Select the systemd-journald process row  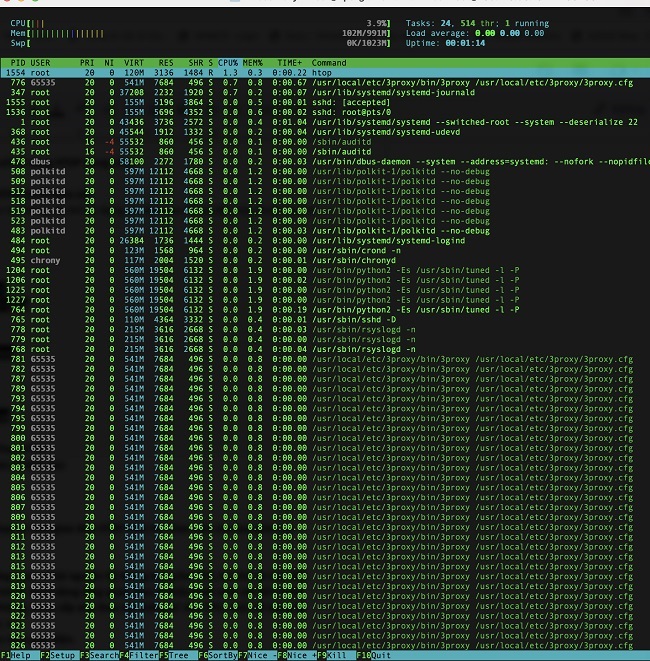click(325, 92)
